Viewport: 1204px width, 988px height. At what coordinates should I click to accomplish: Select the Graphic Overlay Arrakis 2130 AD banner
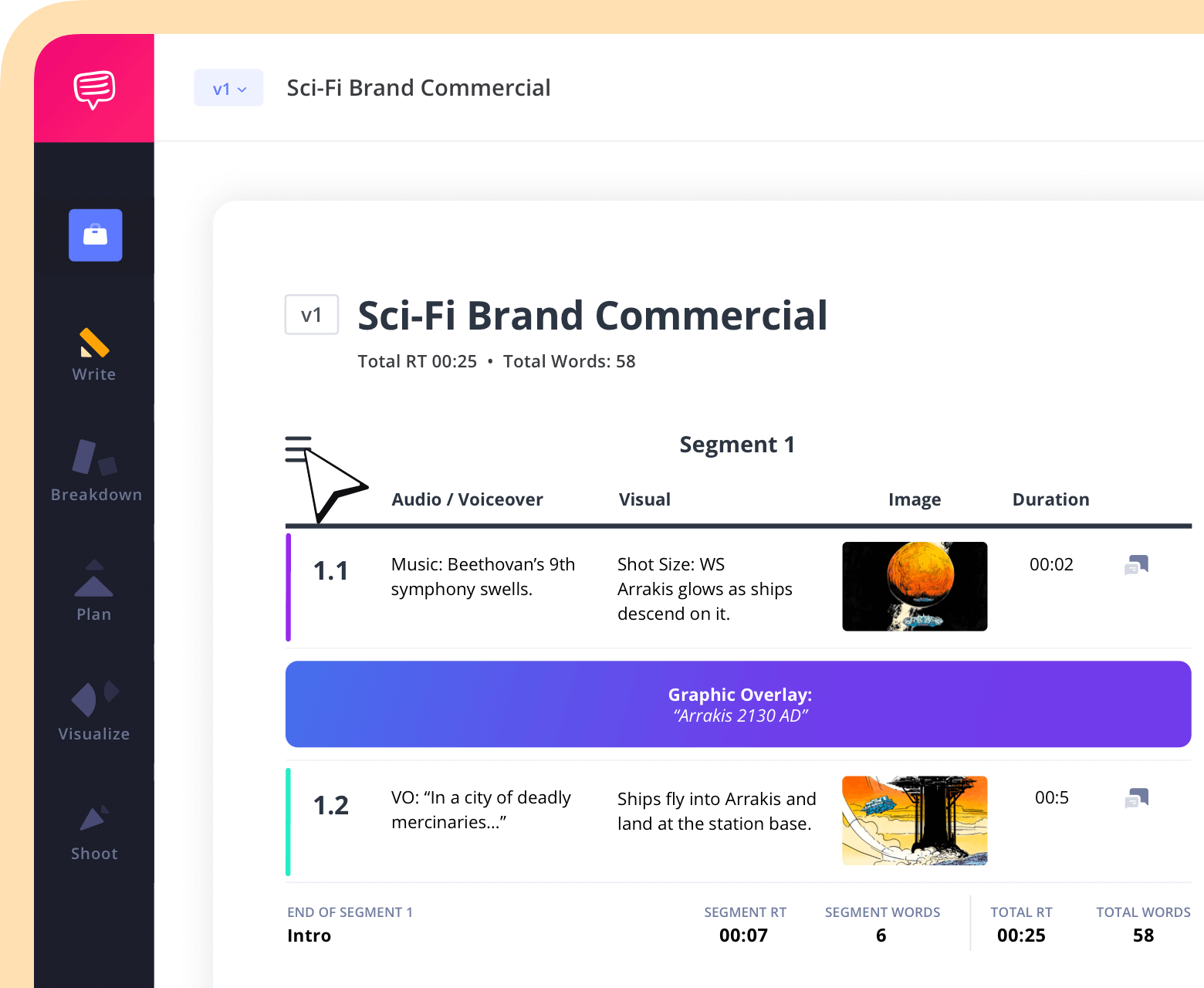(x=738, y=704)
